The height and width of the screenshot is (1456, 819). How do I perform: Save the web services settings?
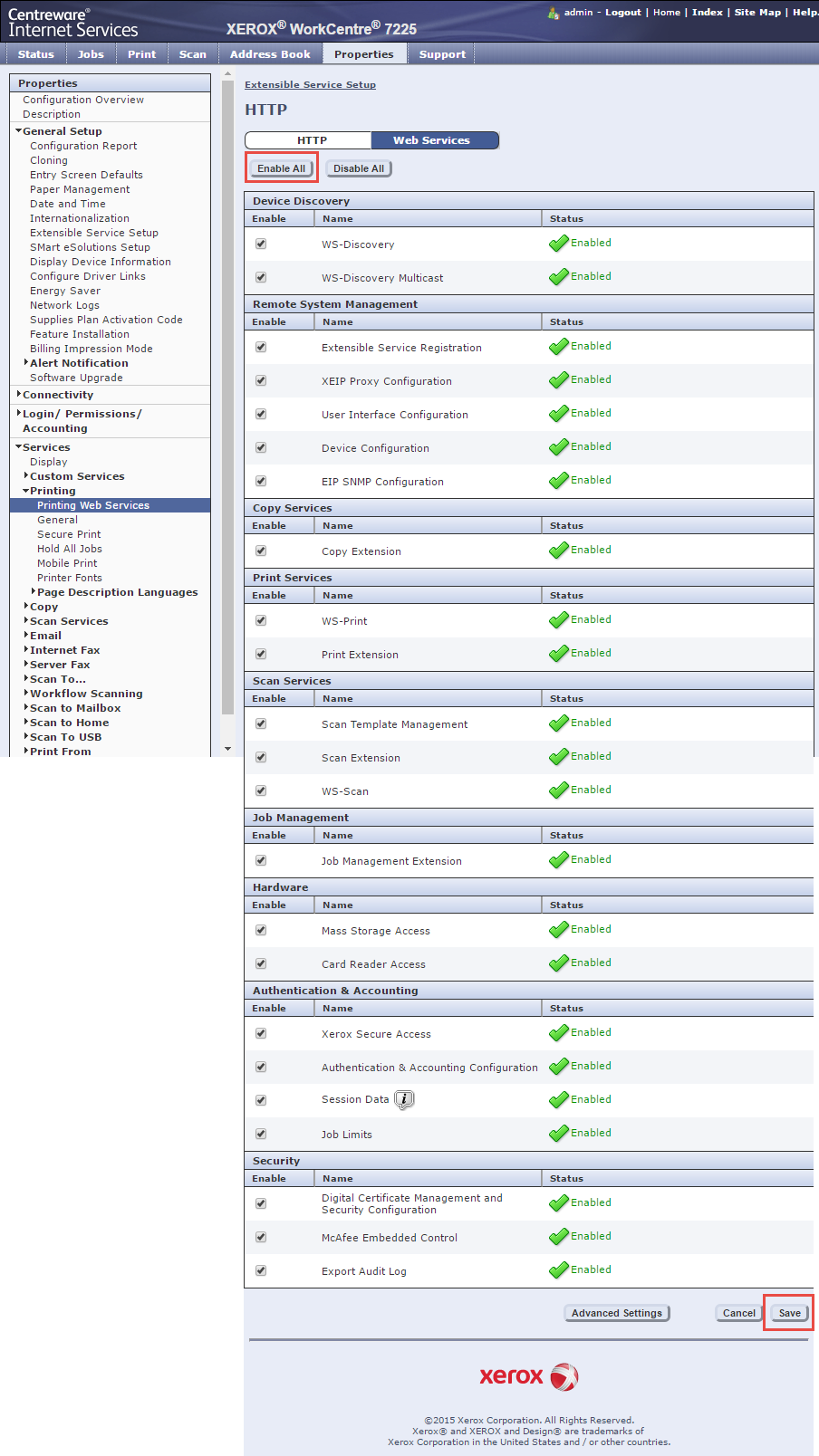(x=789, y=1313)
